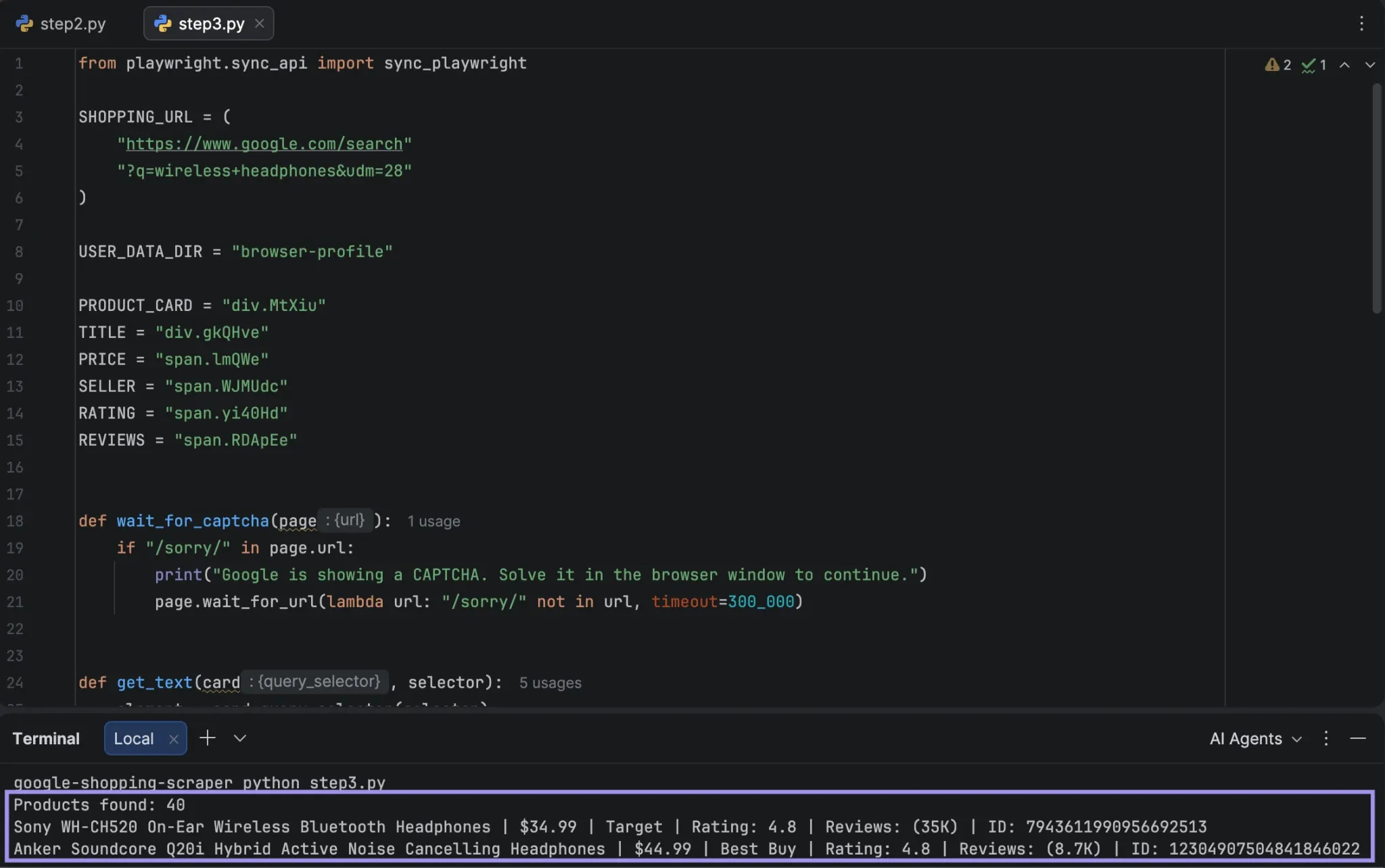Click the "span.WJMUdc" SELLER selector

click(x=226, y=386)
